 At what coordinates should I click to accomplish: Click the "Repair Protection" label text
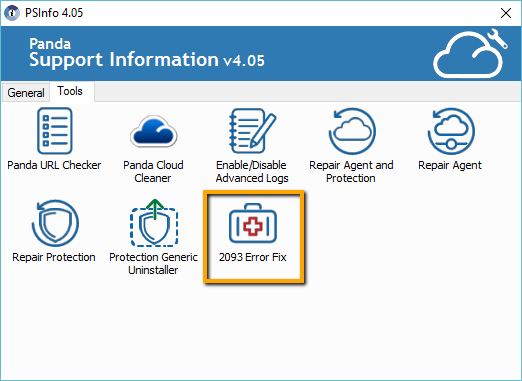[54, 257]
